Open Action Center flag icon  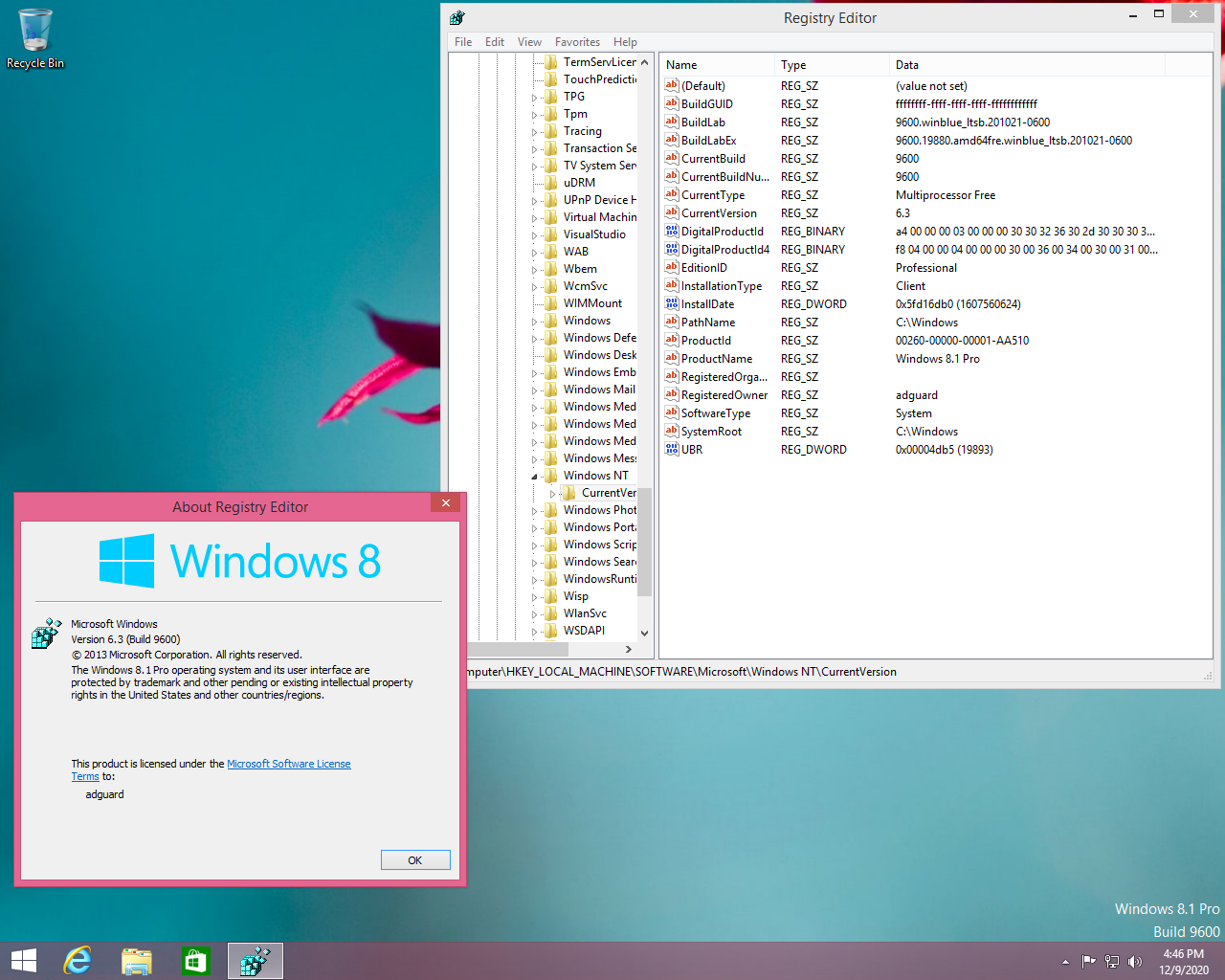point(1089,962)
